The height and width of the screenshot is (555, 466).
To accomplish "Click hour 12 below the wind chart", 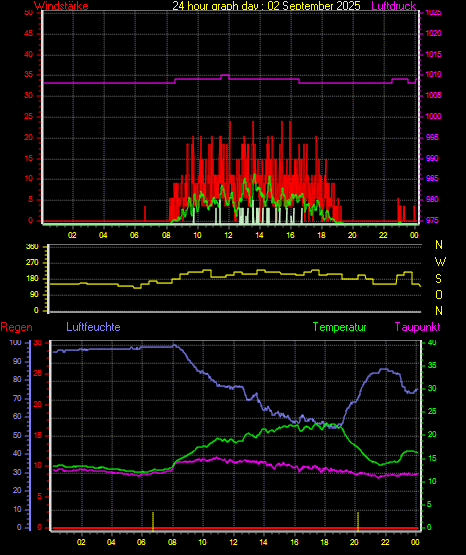I will click(x=229, y=235).
